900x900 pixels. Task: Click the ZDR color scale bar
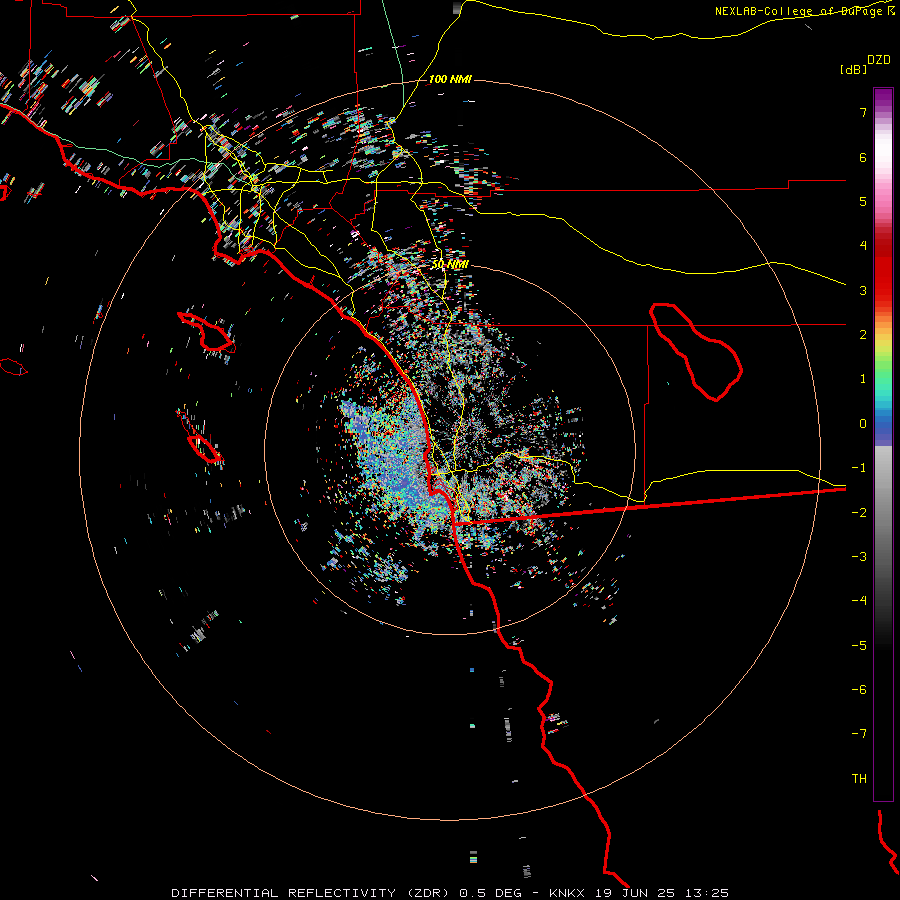click(x=883, y=444)
